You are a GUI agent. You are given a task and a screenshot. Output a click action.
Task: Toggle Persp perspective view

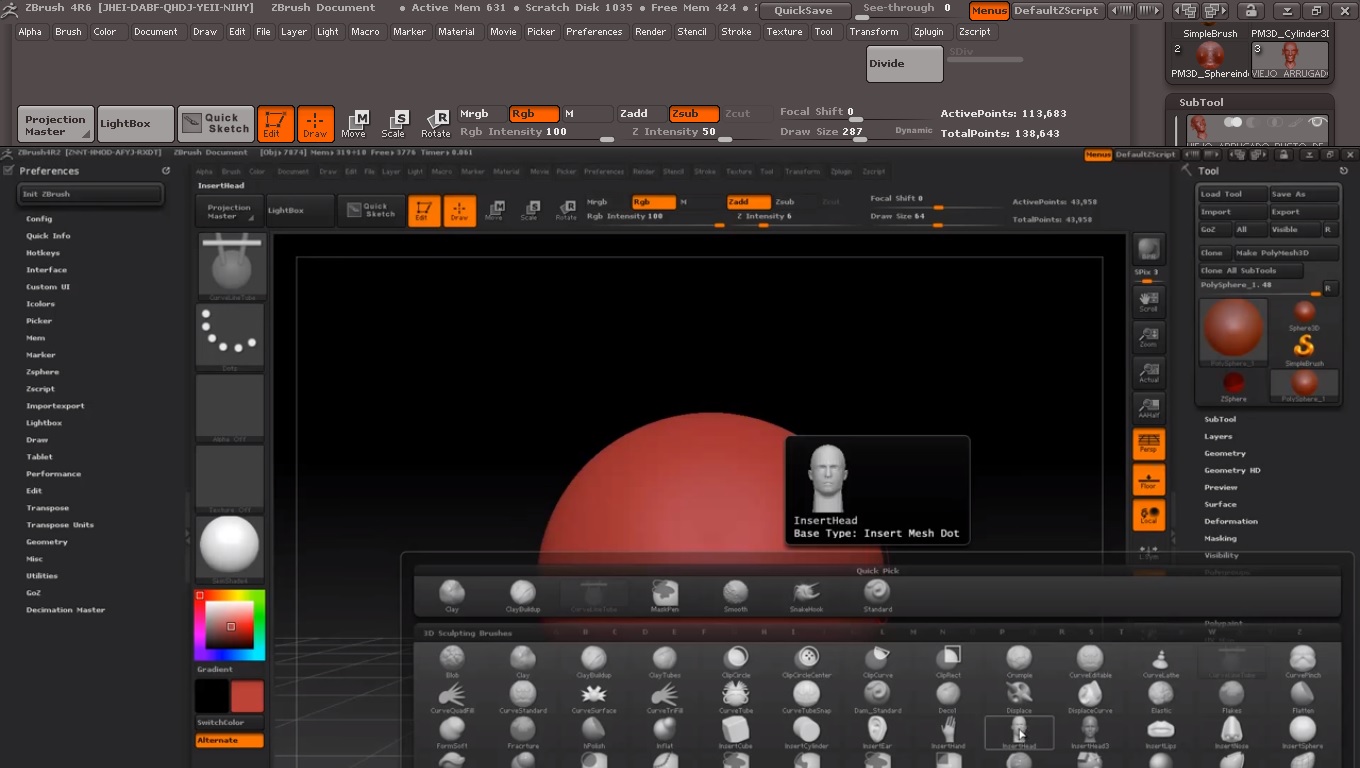(1148, 444)
